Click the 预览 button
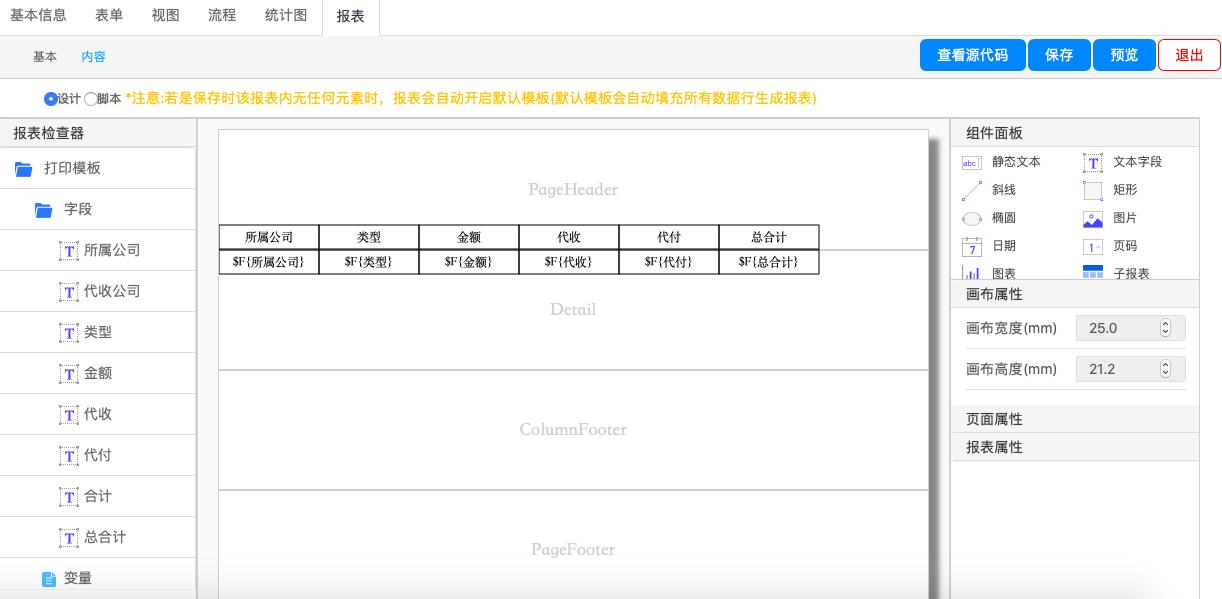The width and height of the screenshot is (1222, 599). 1124,55
